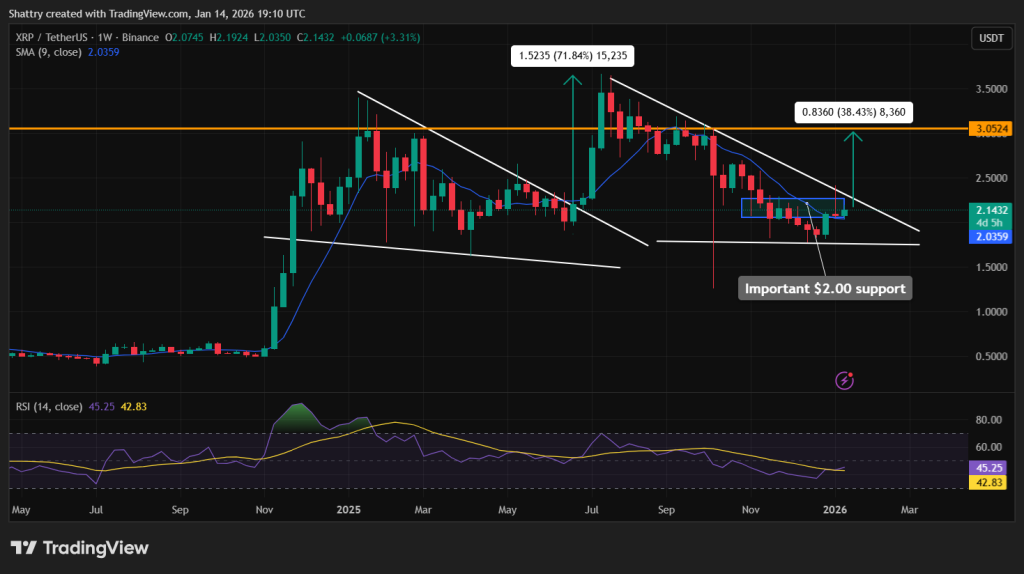Click the 2026 marker on the time axis
1024x574 pixels.
834,509
